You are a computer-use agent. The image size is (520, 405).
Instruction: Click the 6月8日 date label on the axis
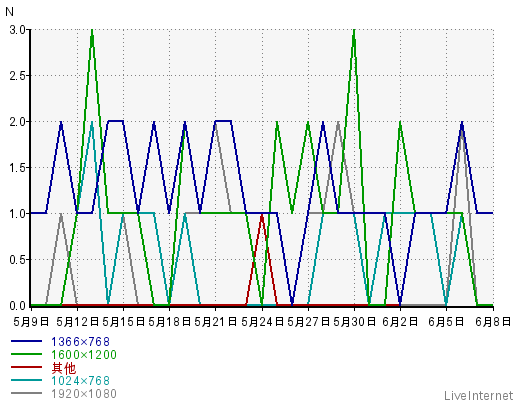pos(493,322)
